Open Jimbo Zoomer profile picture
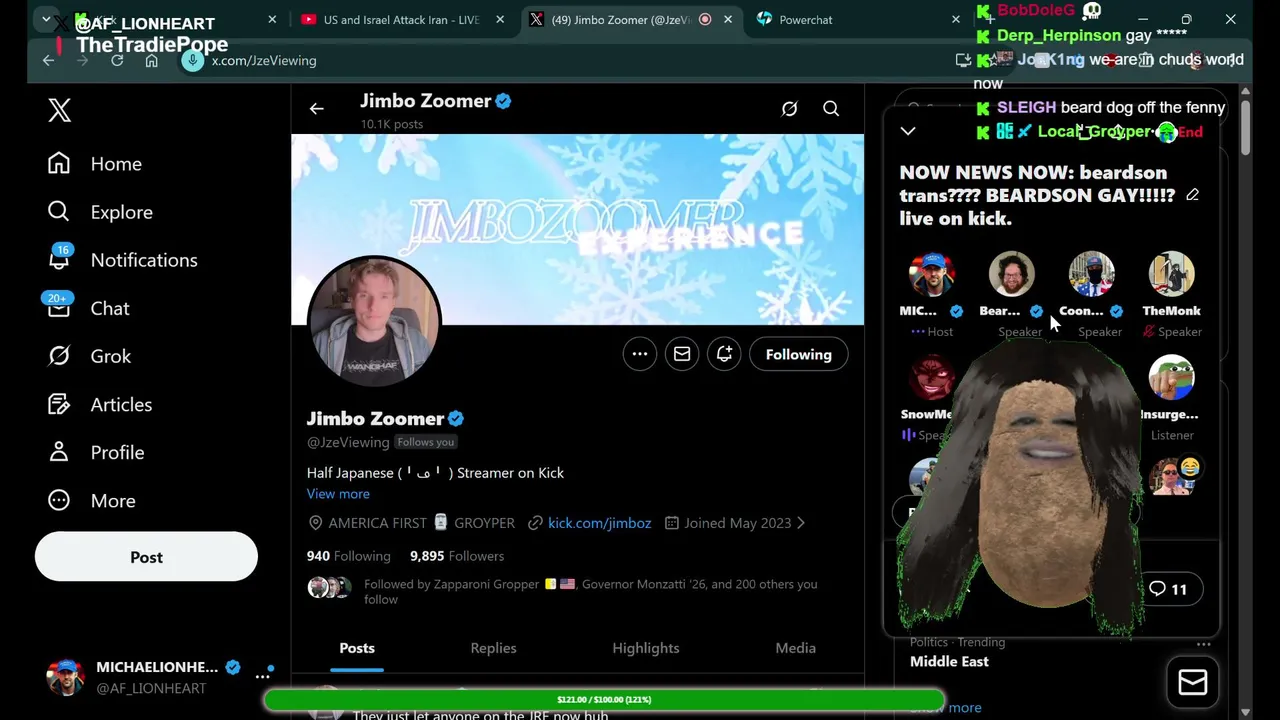Image resolution: width=1280 pixels, height=720 pixels. (x=374, y=322)
